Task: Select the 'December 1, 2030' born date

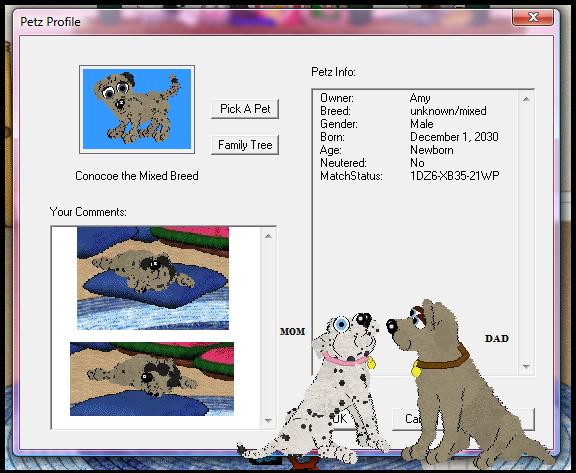Action: pos(454,137)
